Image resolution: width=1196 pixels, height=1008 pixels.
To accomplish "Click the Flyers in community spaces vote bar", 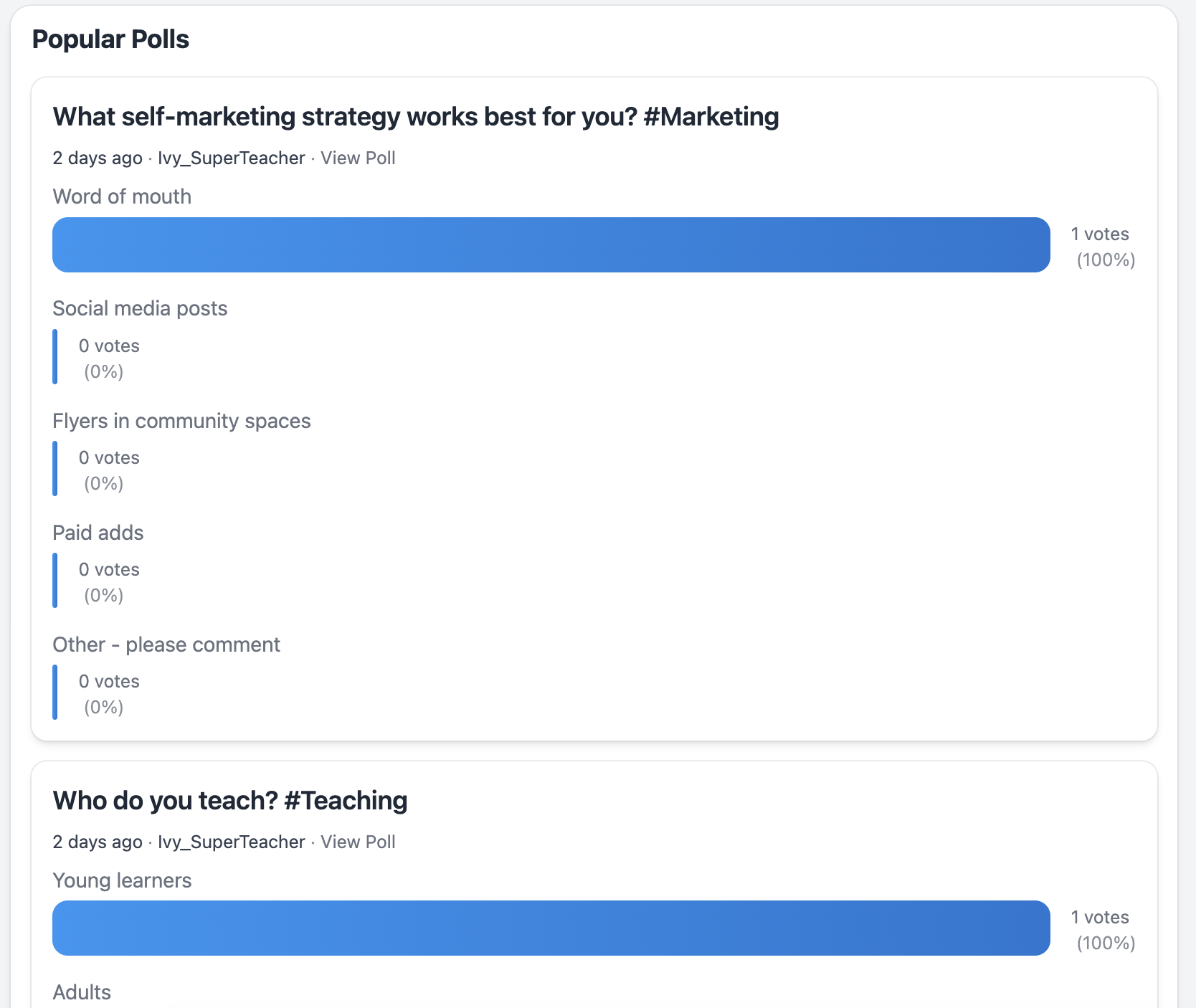I will (x=55, y=469).
